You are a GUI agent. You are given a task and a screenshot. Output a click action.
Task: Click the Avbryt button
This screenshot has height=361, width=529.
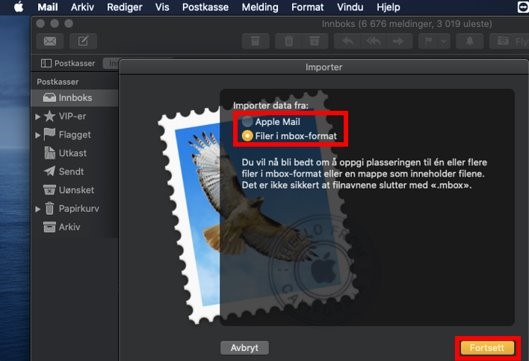(x=245, y=348)
